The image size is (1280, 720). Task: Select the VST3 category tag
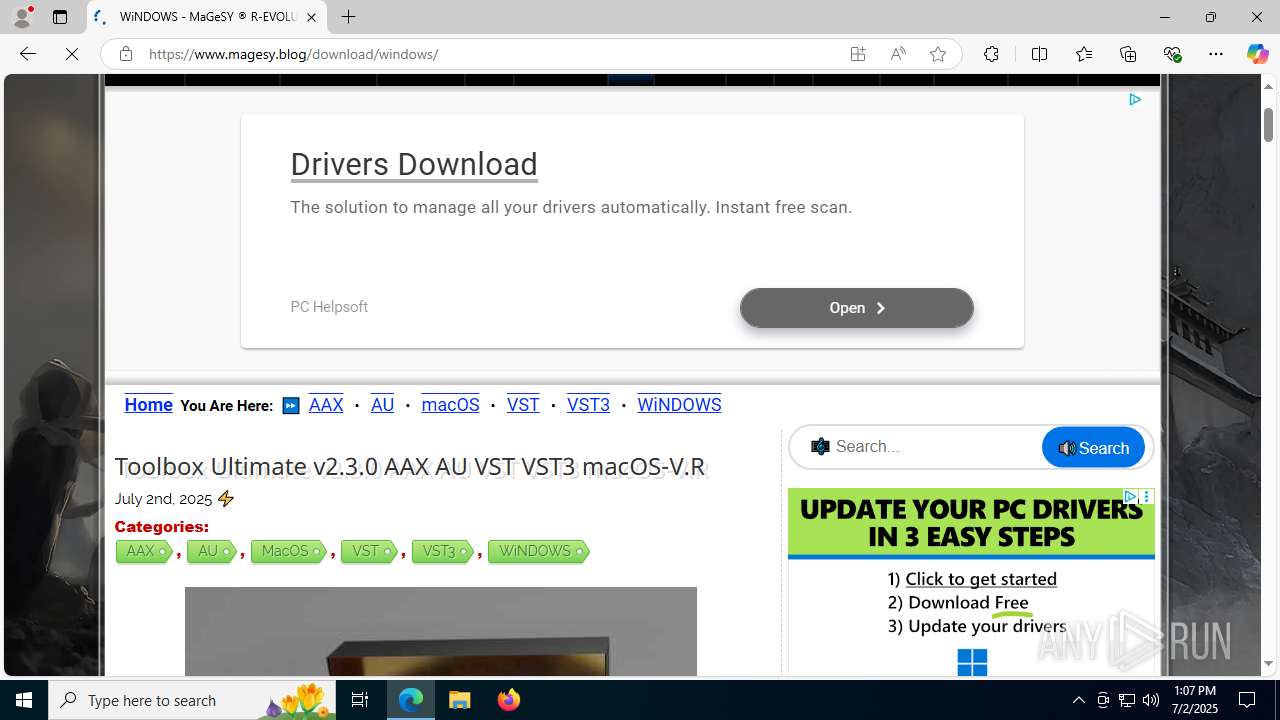[442, 551]
